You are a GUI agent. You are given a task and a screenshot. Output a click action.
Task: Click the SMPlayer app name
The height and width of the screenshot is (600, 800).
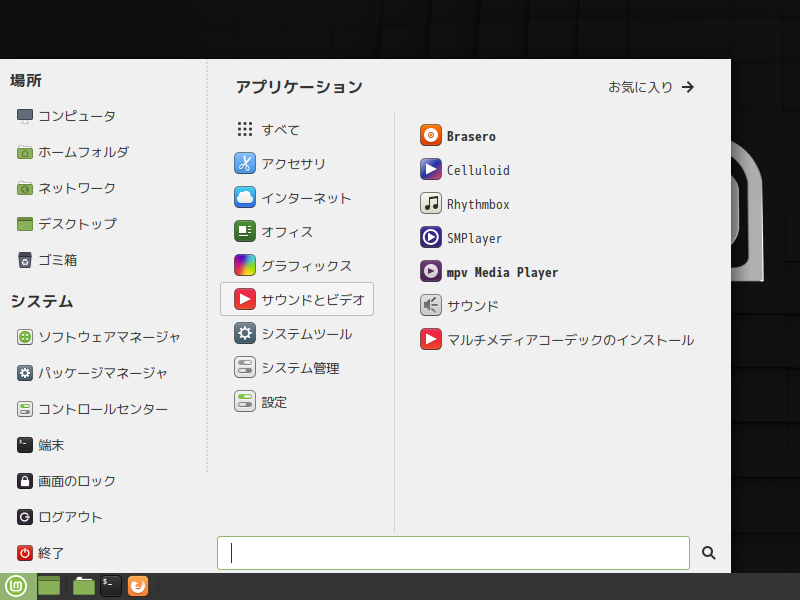474,238
